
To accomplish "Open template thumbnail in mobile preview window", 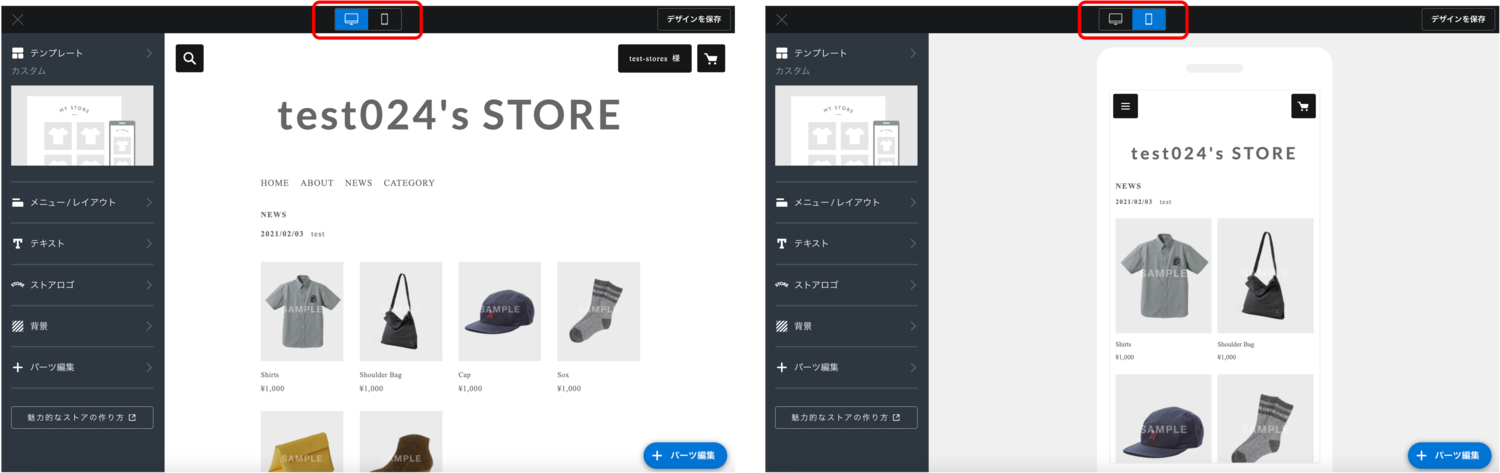I will (846, 125).
